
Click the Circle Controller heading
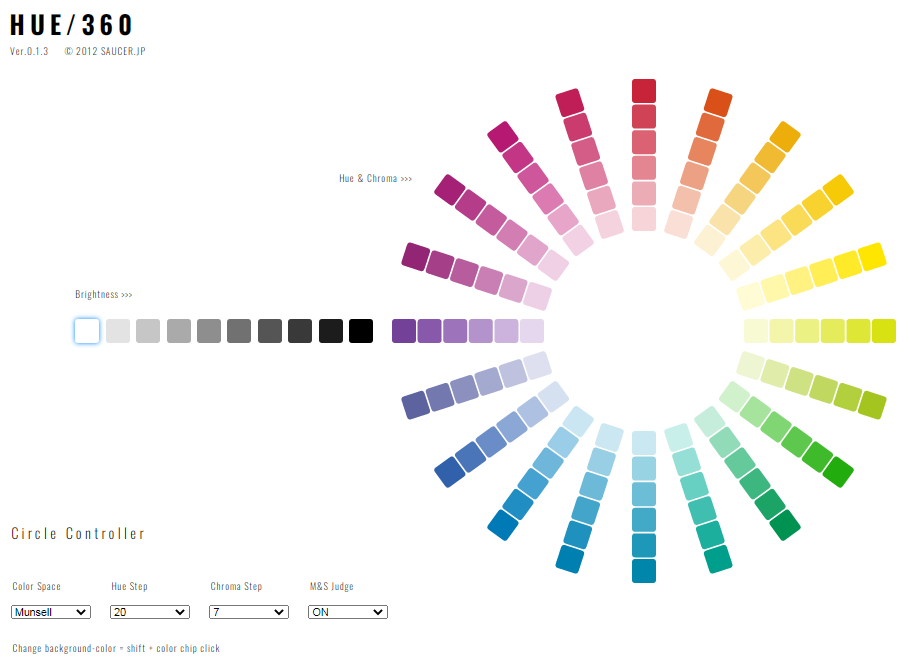point(78,534)
